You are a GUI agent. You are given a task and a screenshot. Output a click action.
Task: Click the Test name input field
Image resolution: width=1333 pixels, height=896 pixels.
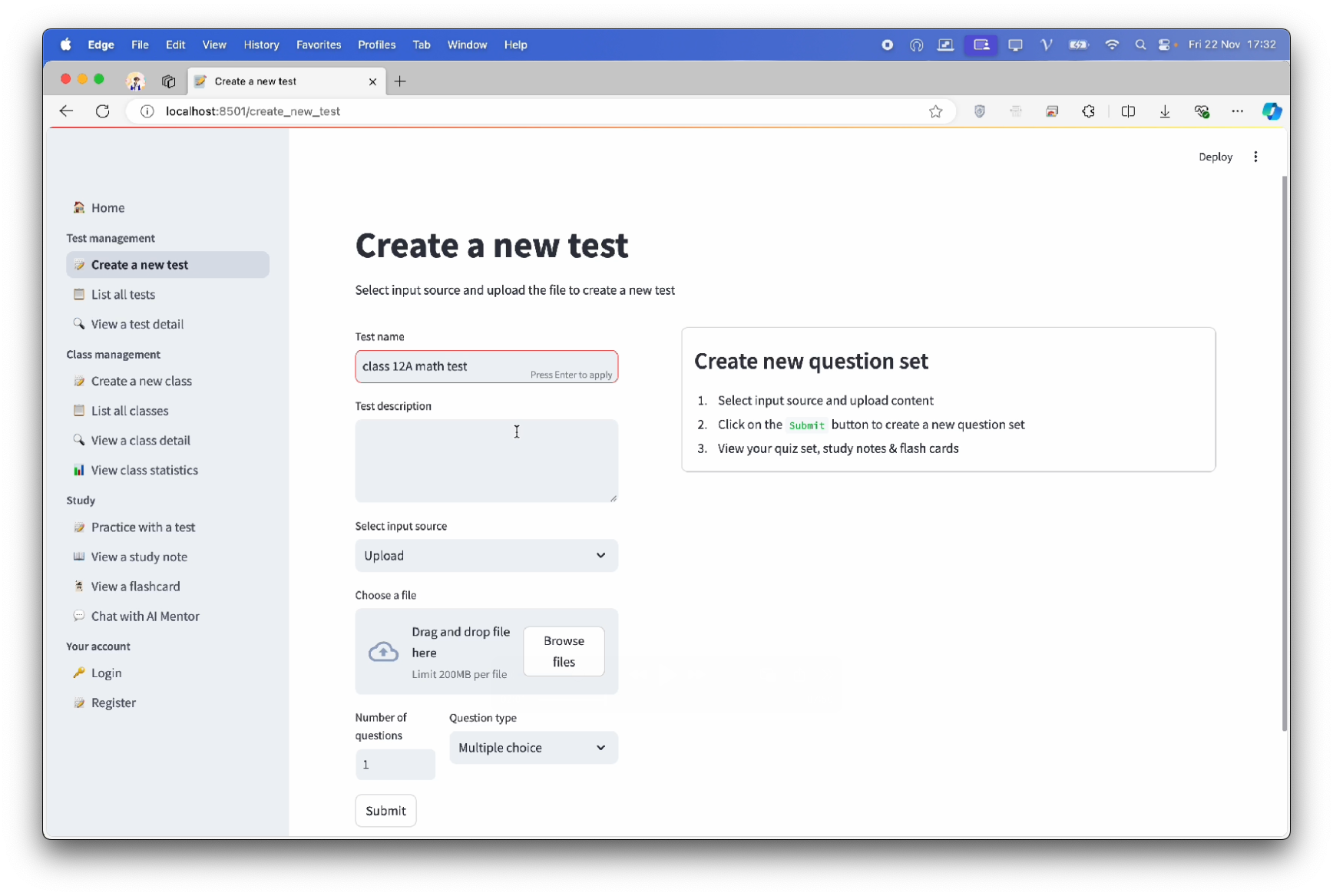pyautogui.click(x=486, y=367)
